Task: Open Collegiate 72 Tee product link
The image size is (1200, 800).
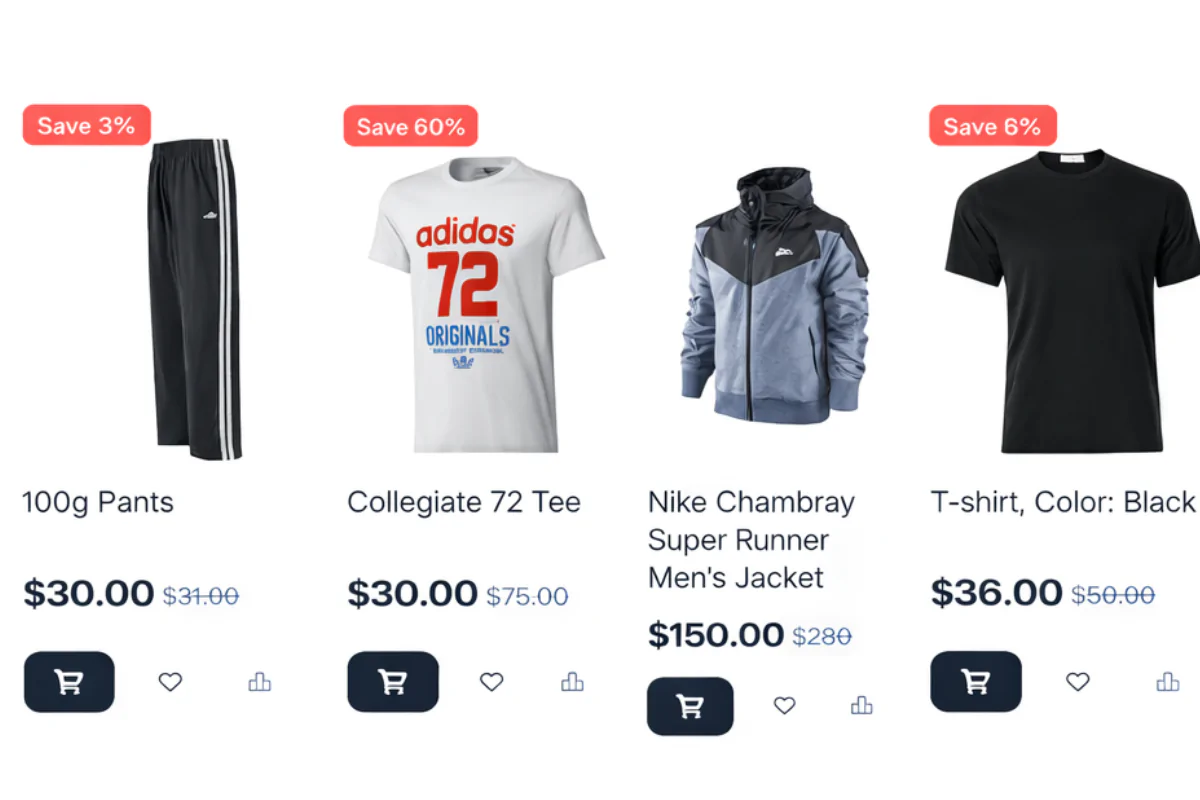Action: click(x=464, y=502)
